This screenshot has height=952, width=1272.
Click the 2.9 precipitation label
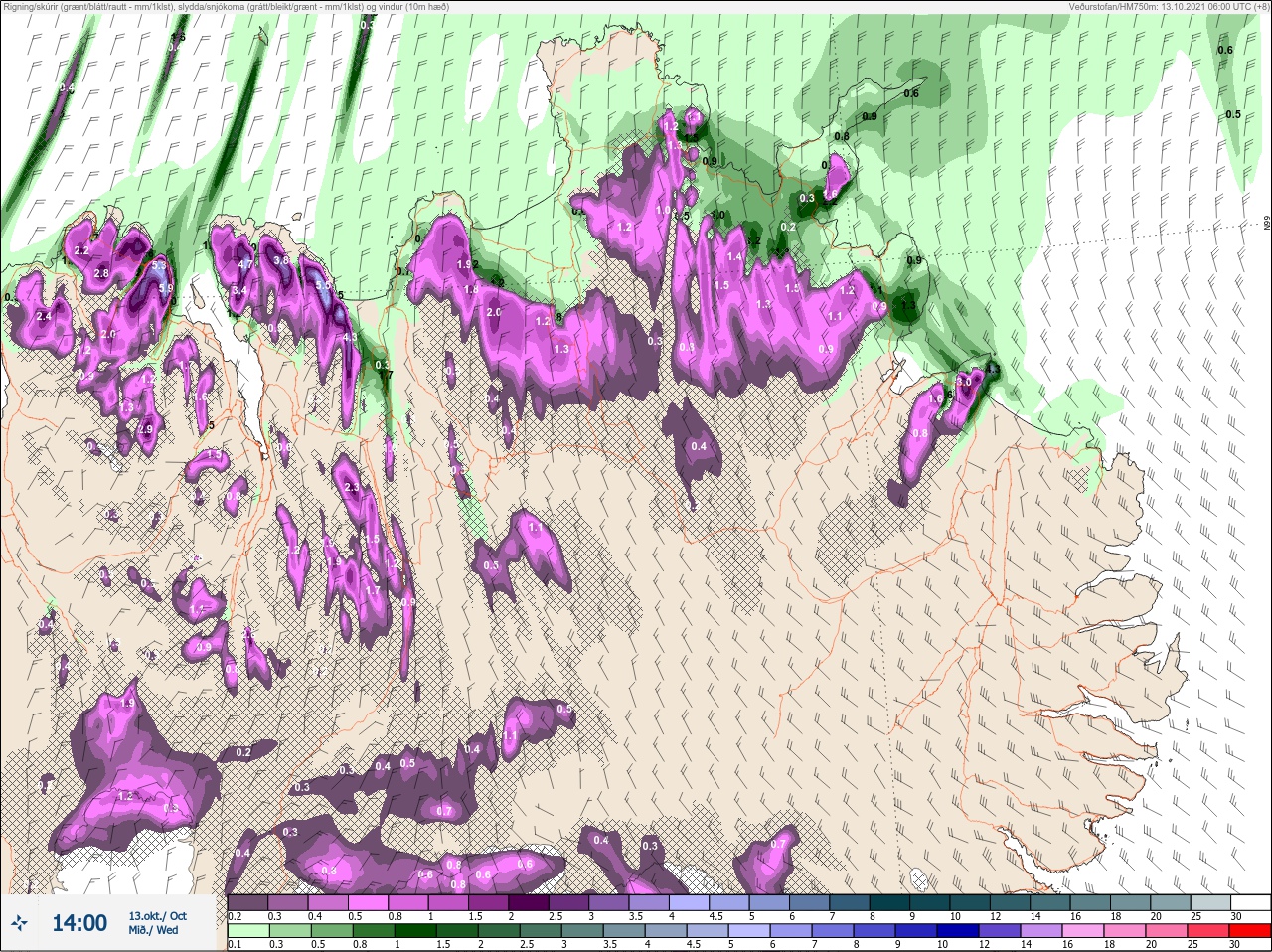(146, 429)
